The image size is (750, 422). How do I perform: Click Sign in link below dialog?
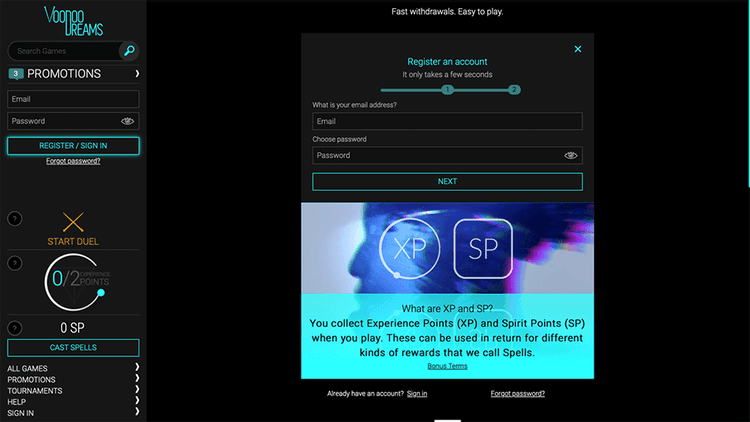pos(417,393)
